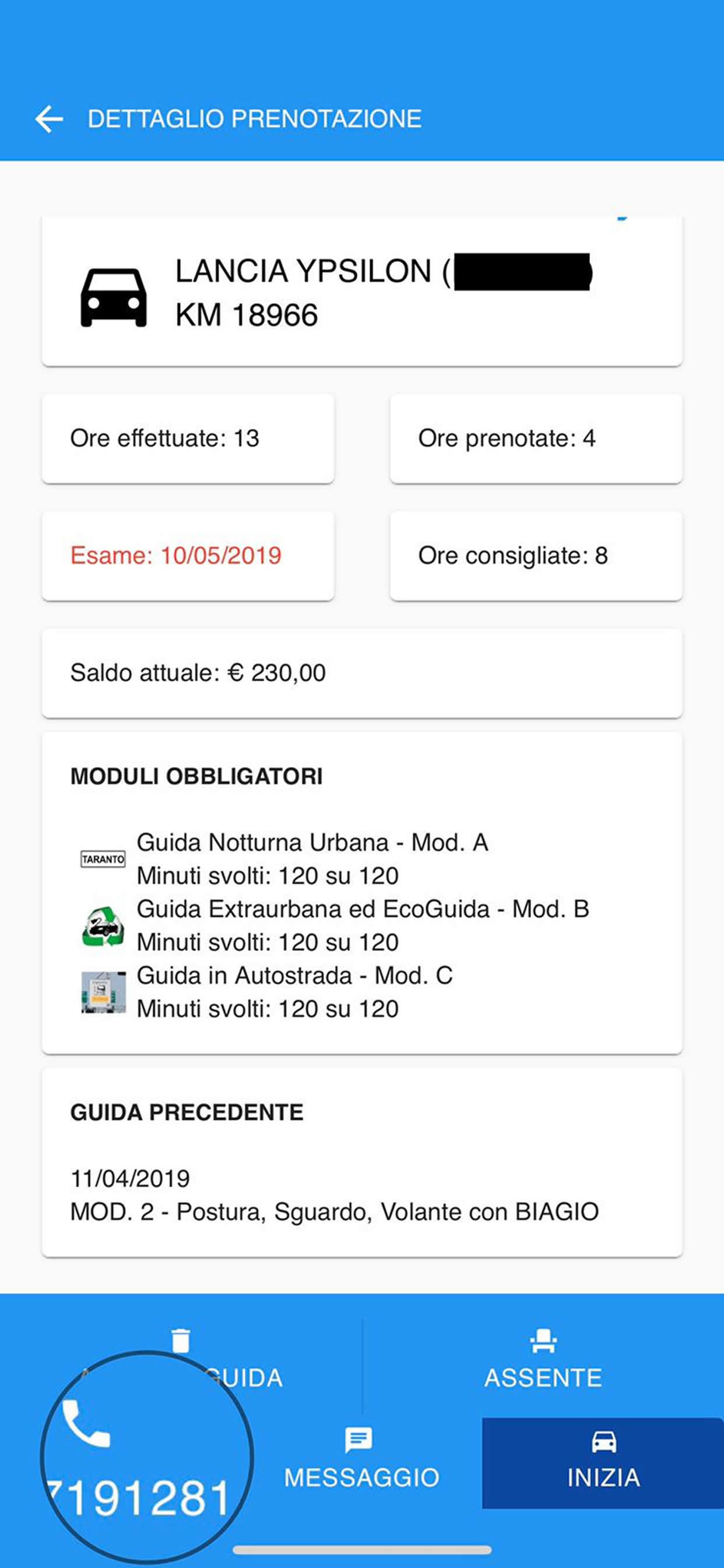Tap the Ore consigliate: 8 card
The image size is (724, 1568).
pyautogui.click(x=536, y=556)
